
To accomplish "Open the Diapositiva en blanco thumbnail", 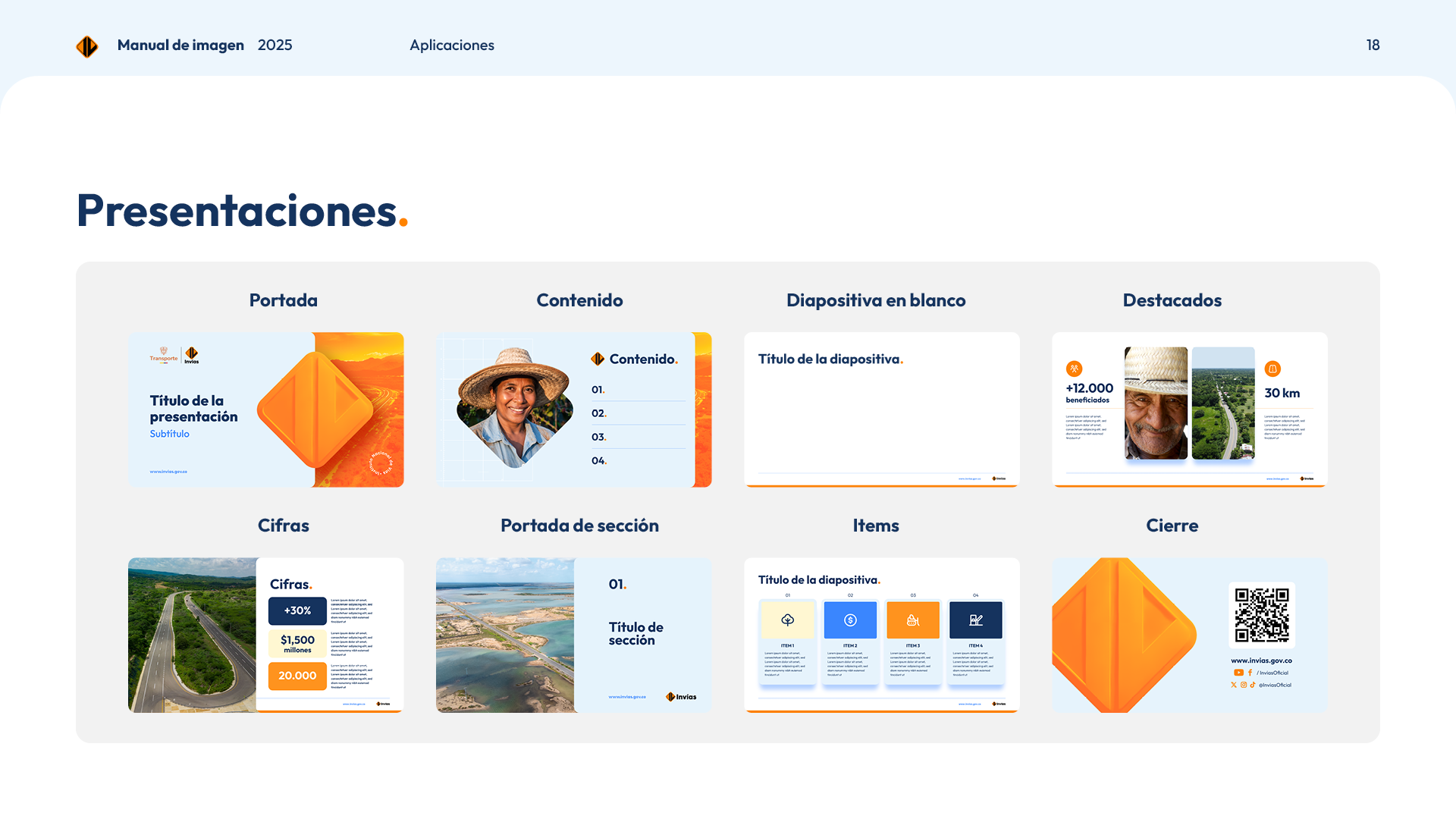I will (881, 409).
